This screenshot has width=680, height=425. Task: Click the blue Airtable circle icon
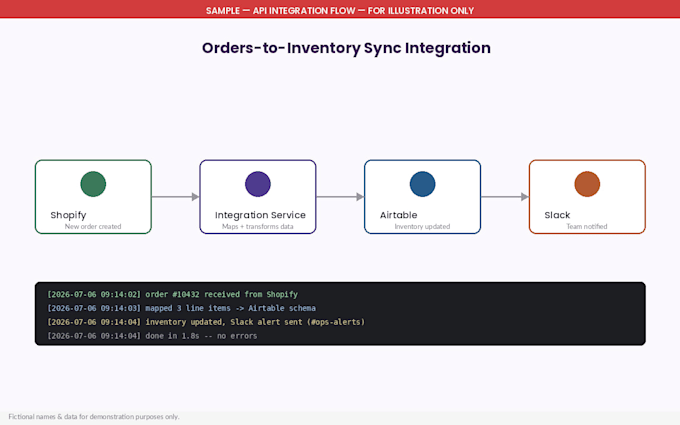422,184
